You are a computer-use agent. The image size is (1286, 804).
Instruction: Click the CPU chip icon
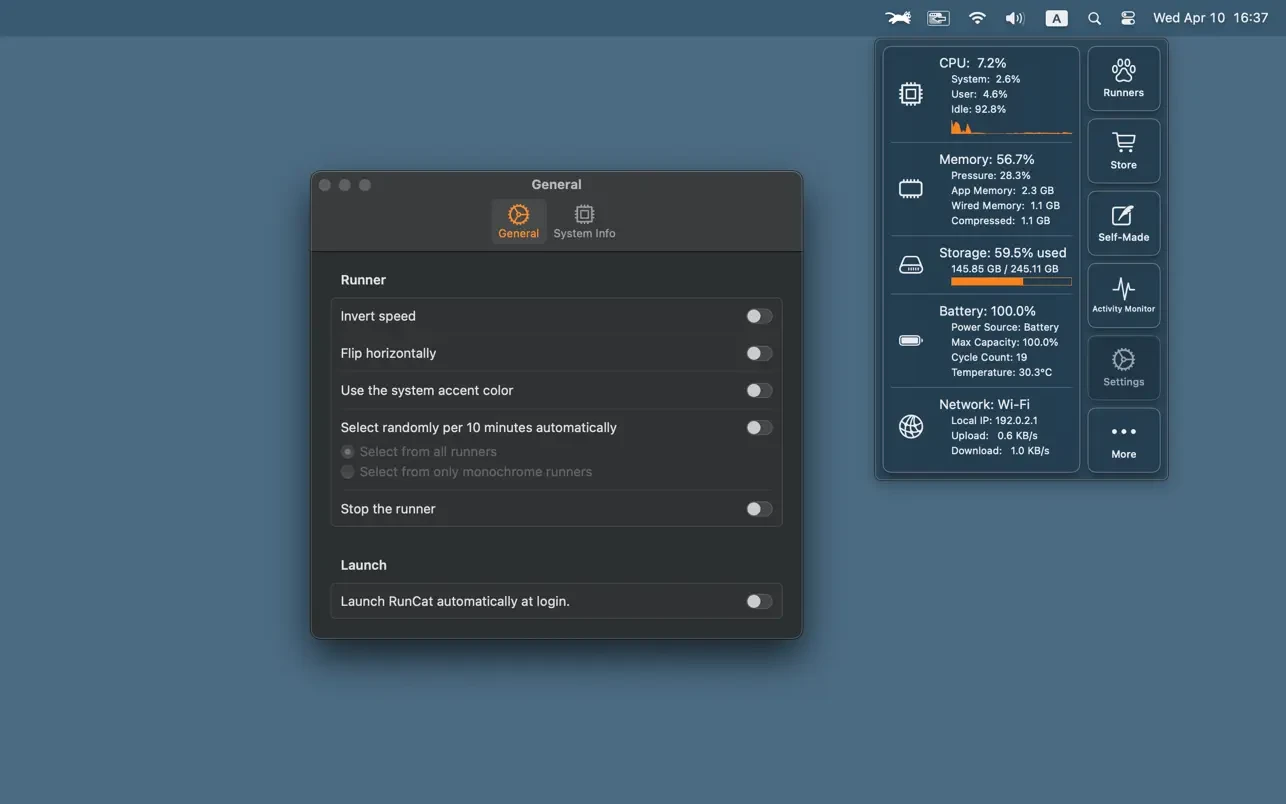(x=910, y=94)
